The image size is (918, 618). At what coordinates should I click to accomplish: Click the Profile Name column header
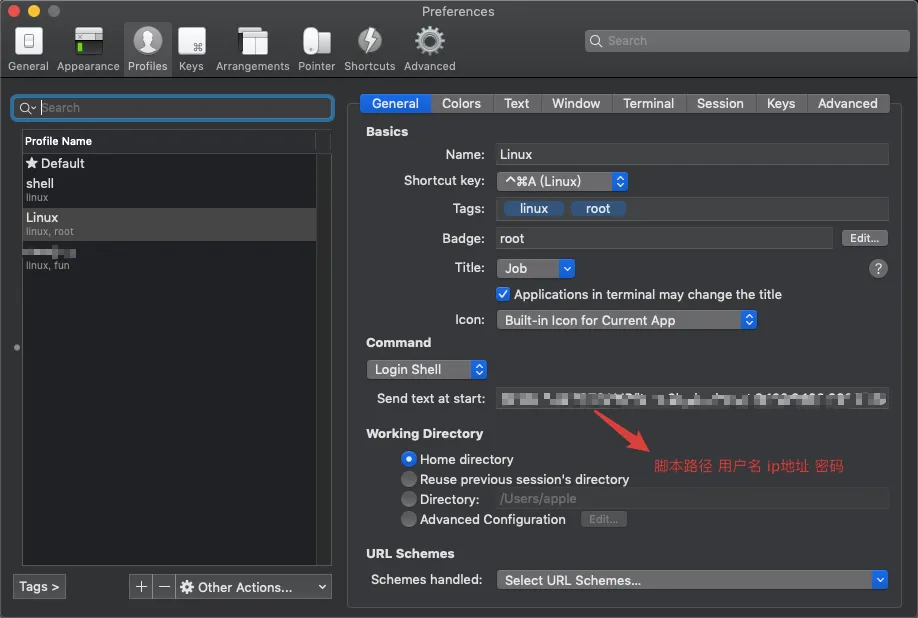click(169, 141)
